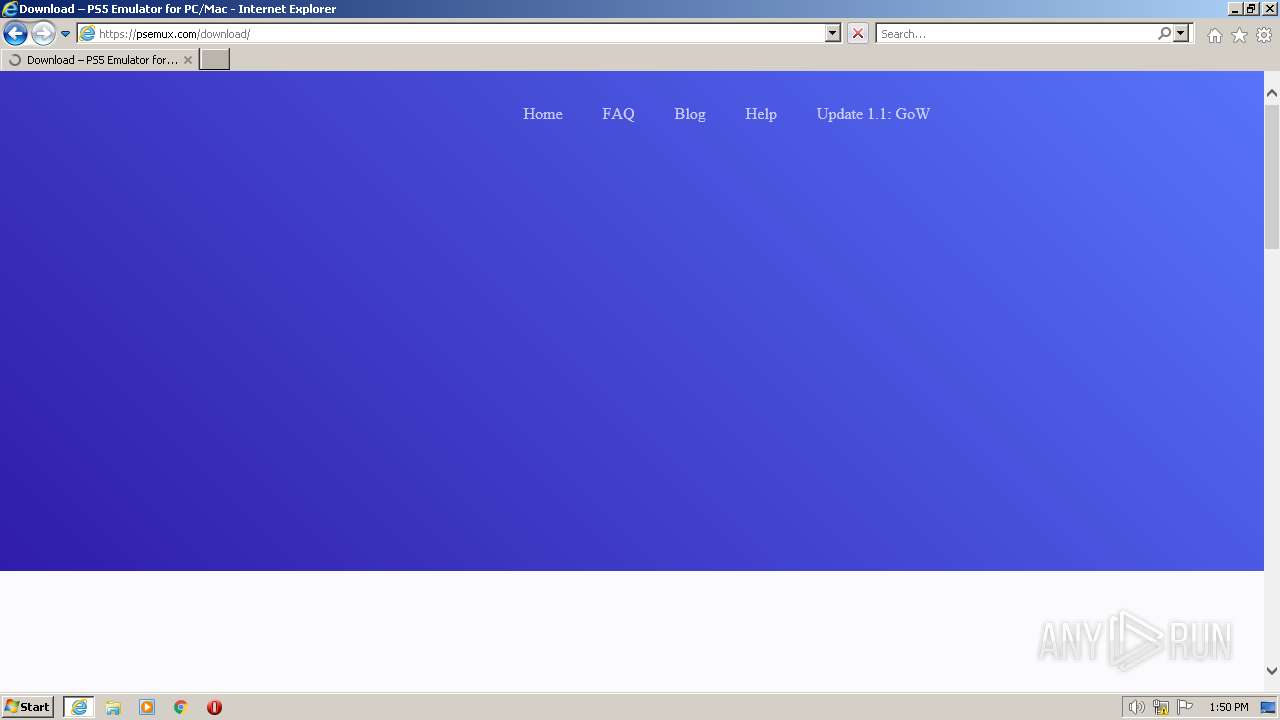Click the volume speaker tray icon
Screen dimensions: 1280x720
[1136, 707]
